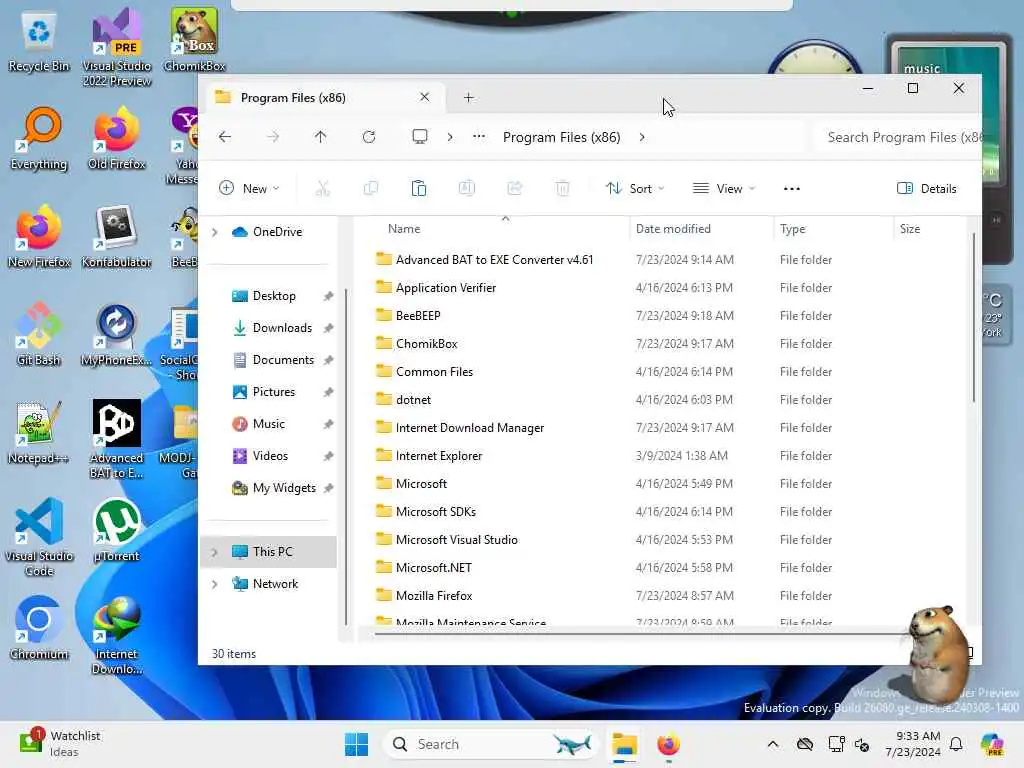Select the Microsoft.NET folder

[434, 568]
